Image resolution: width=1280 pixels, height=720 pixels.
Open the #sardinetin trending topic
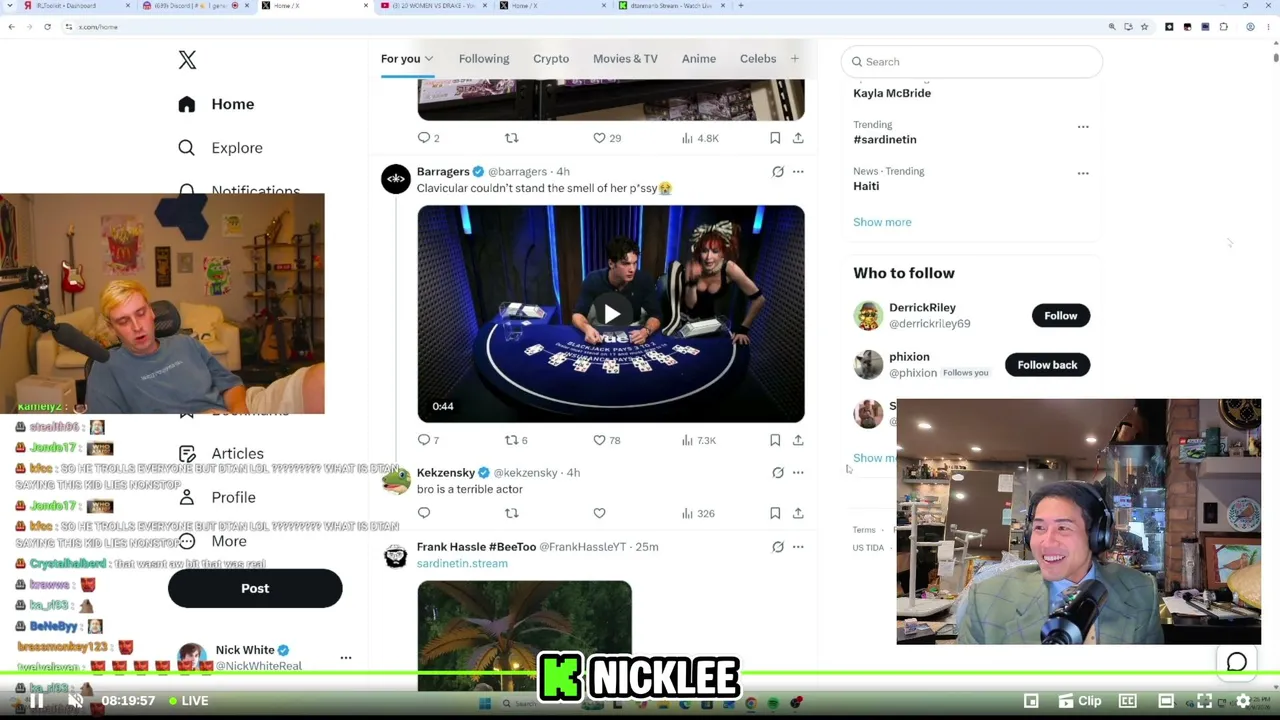pyautogui.click(x=885, y=140)
